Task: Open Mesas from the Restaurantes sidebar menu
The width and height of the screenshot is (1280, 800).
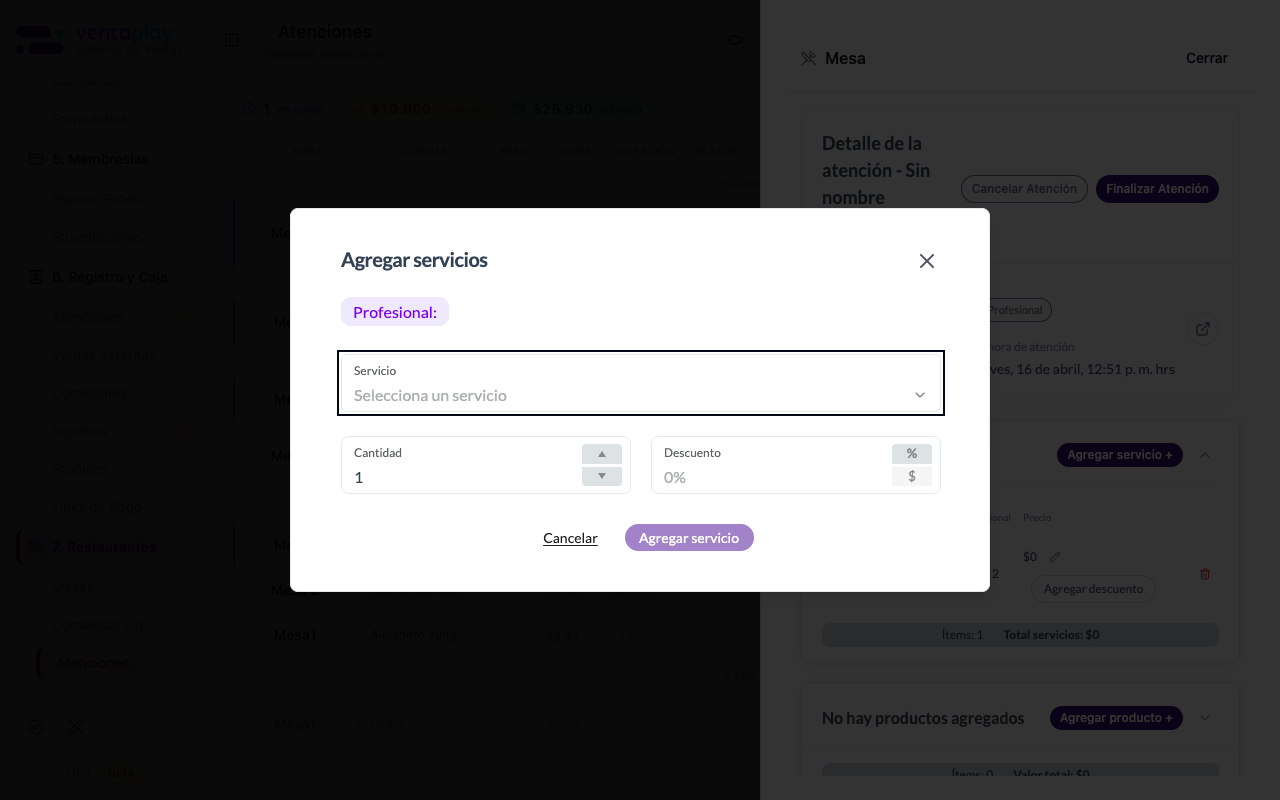Action: tap(72, 586)
